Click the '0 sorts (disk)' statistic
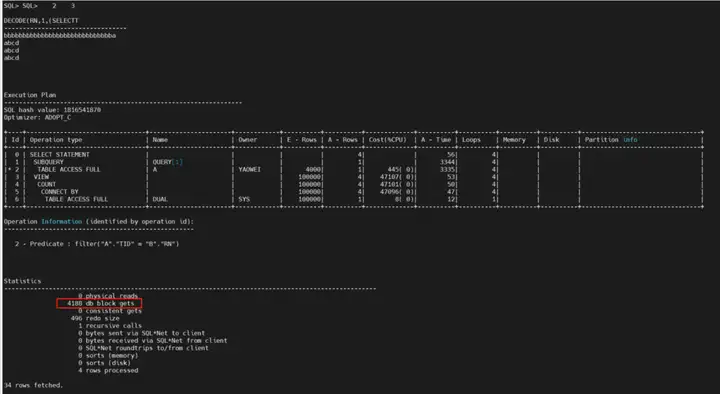 pyautogui.click(x=104, y=363)
